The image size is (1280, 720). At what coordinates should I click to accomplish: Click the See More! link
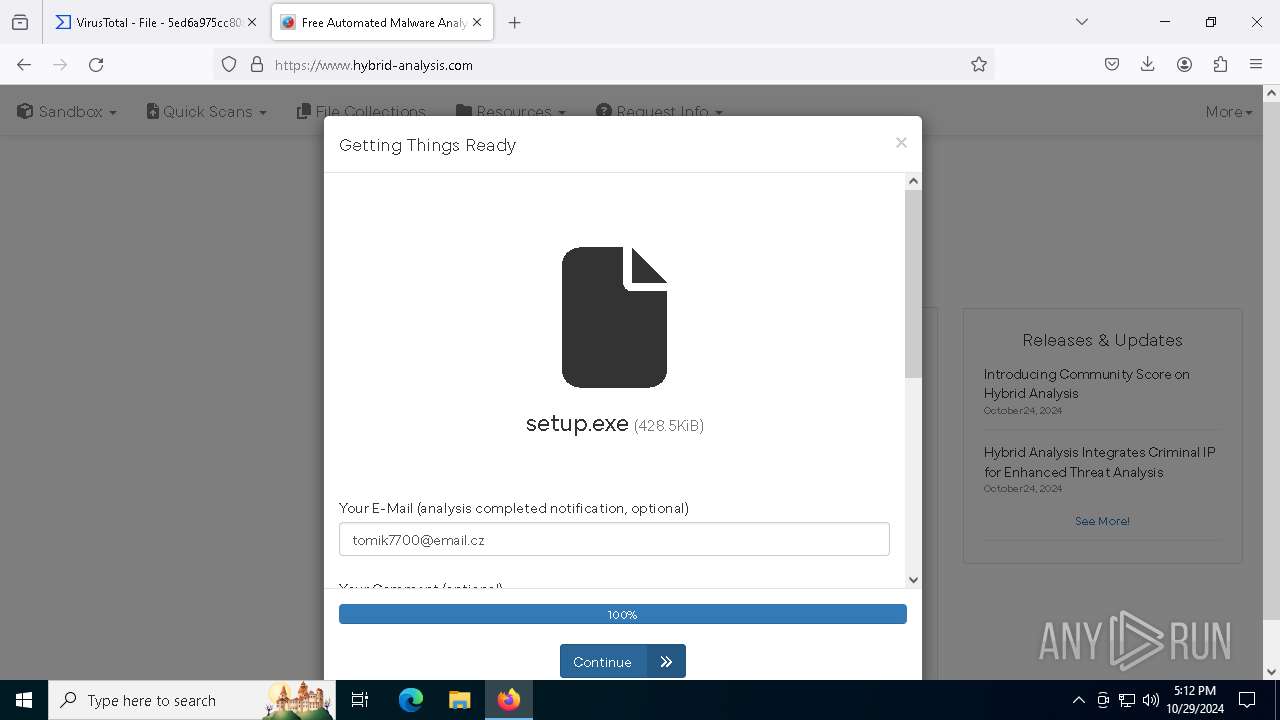tap(1102, 521)
